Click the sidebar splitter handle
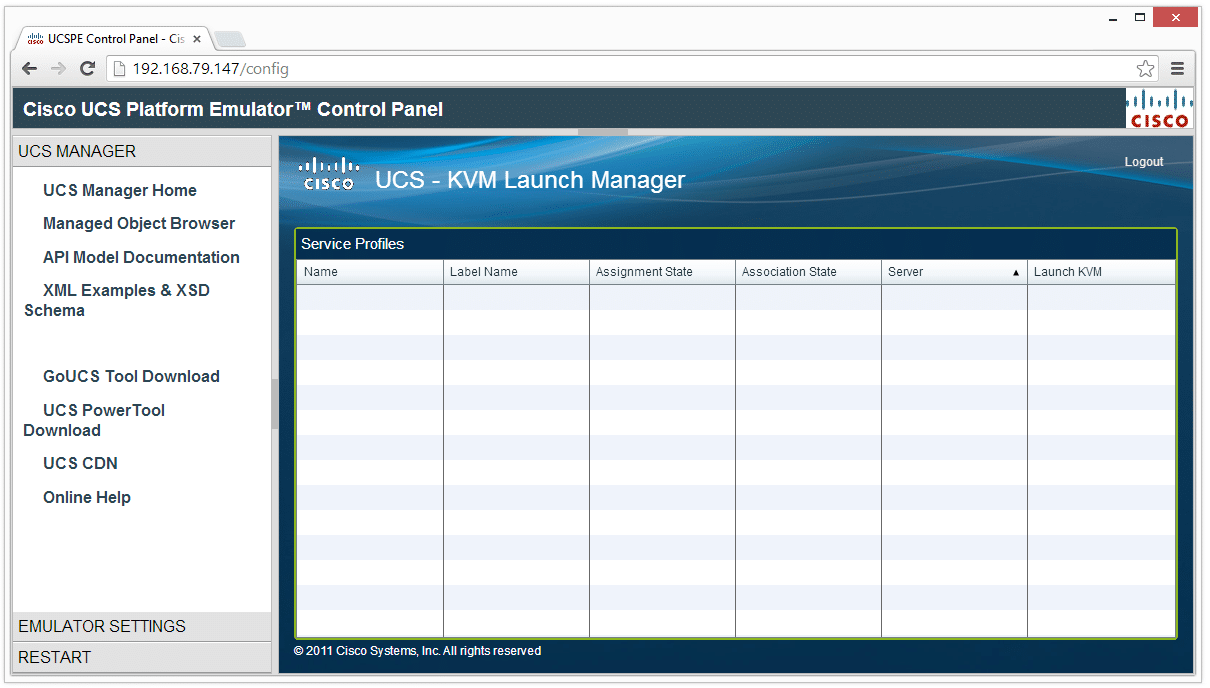This screenshot has width=1210, height=688. [275, 404]
